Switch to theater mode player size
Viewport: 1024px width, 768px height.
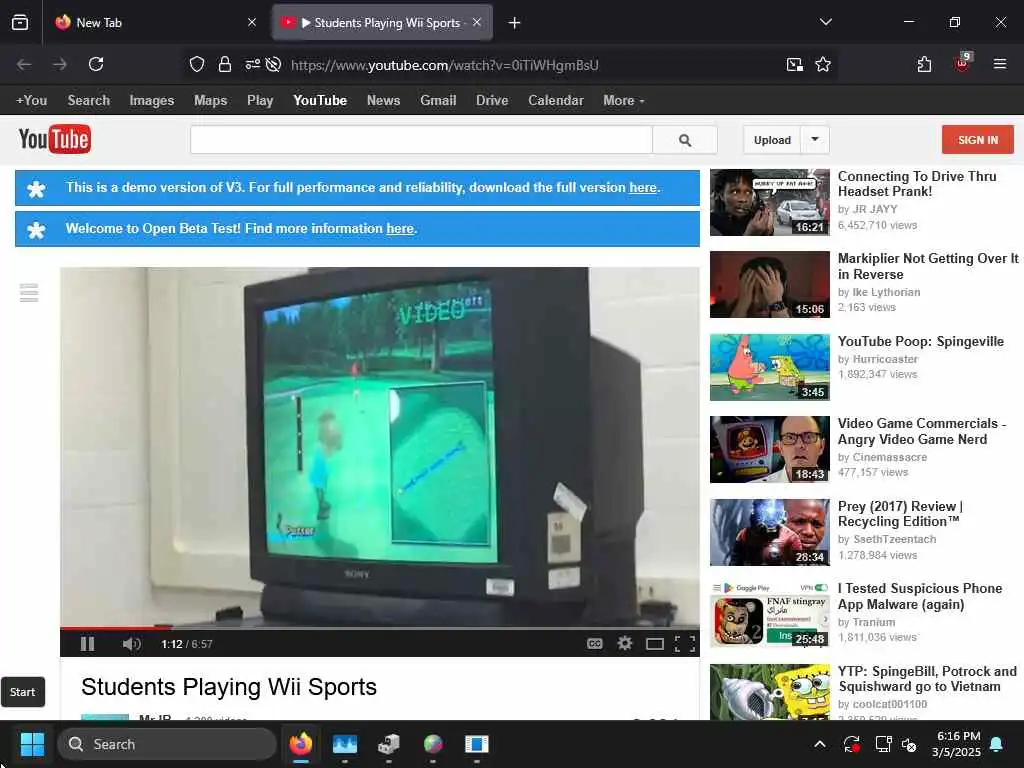[654, 645]
